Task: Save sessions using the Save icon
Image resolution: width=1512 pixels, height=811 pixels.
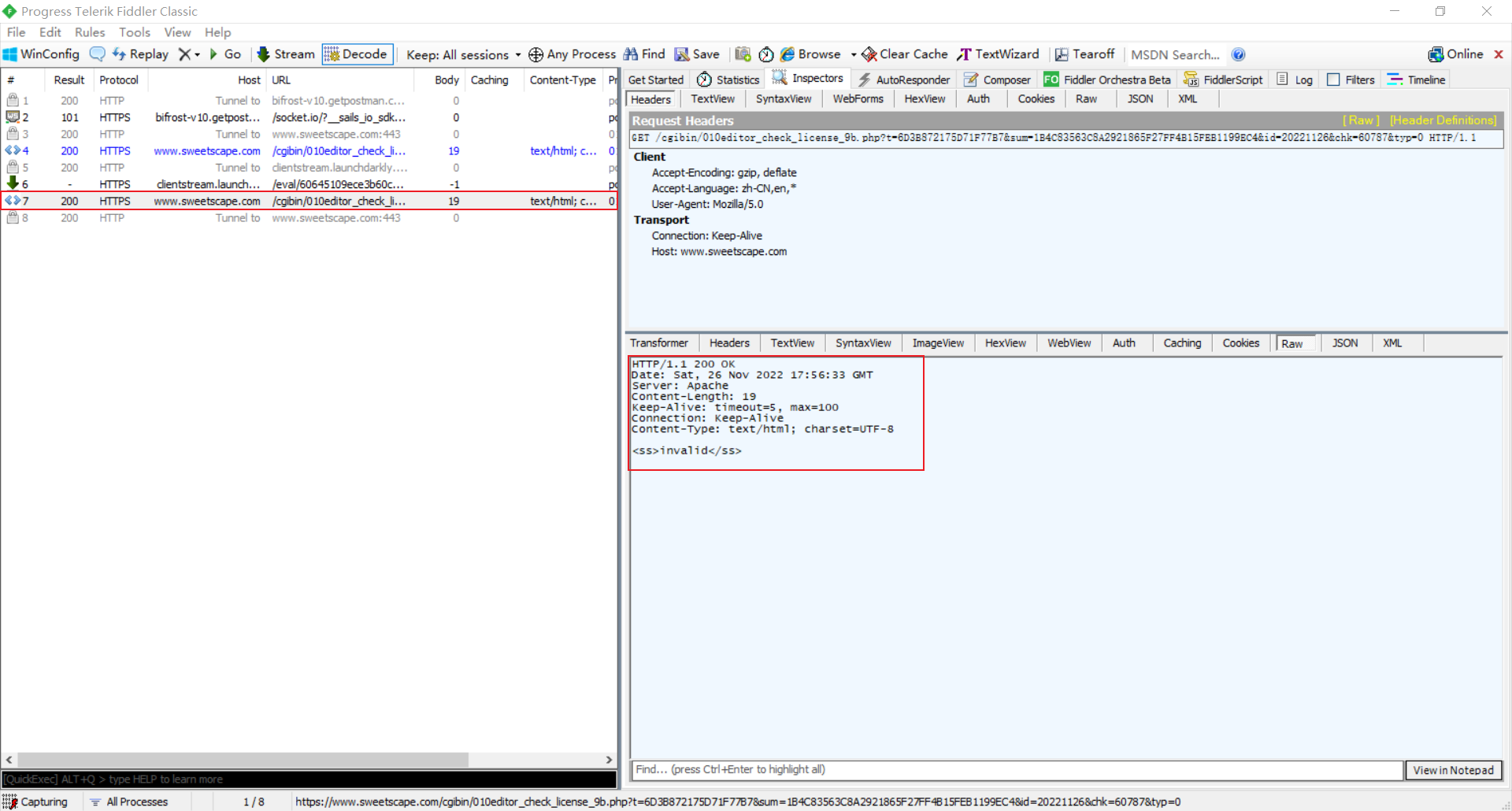Action: [698, 54]
